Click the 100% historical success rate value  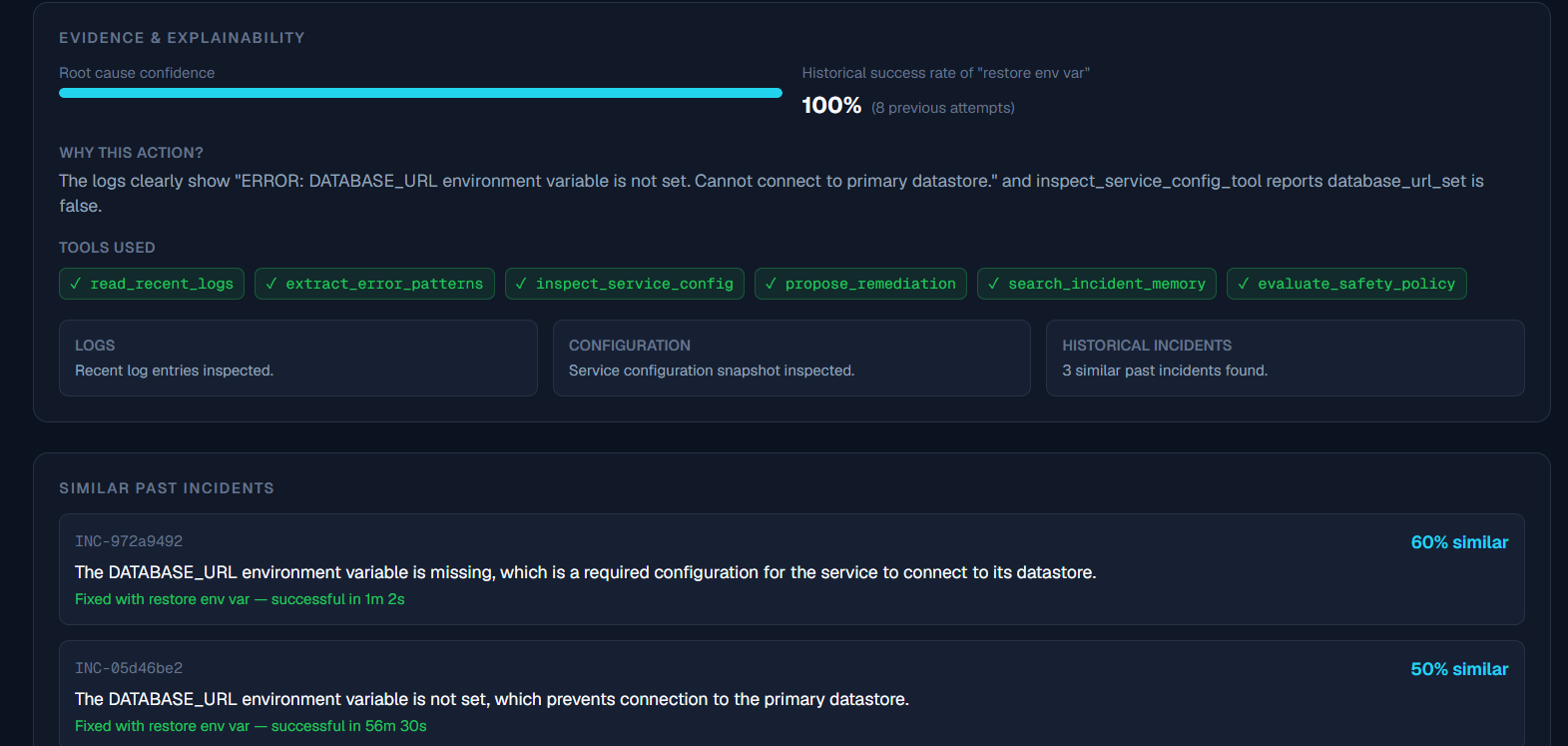click(831, 106)
